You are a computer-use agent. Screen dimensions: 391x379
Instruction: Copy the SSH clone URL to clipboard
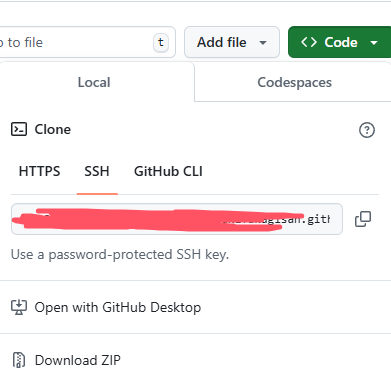363,219
